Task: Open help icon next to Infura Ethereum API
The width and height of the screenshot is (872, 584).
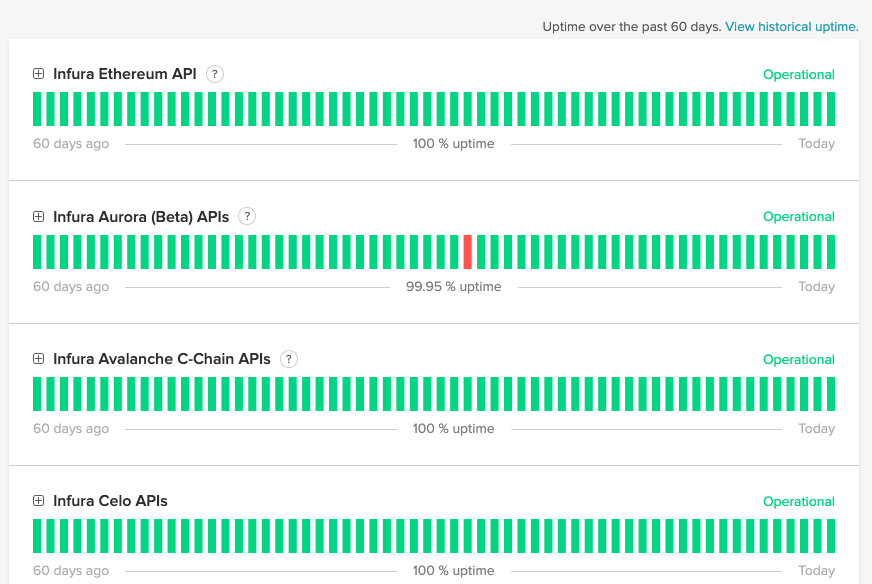Action: tap(215, 74)
